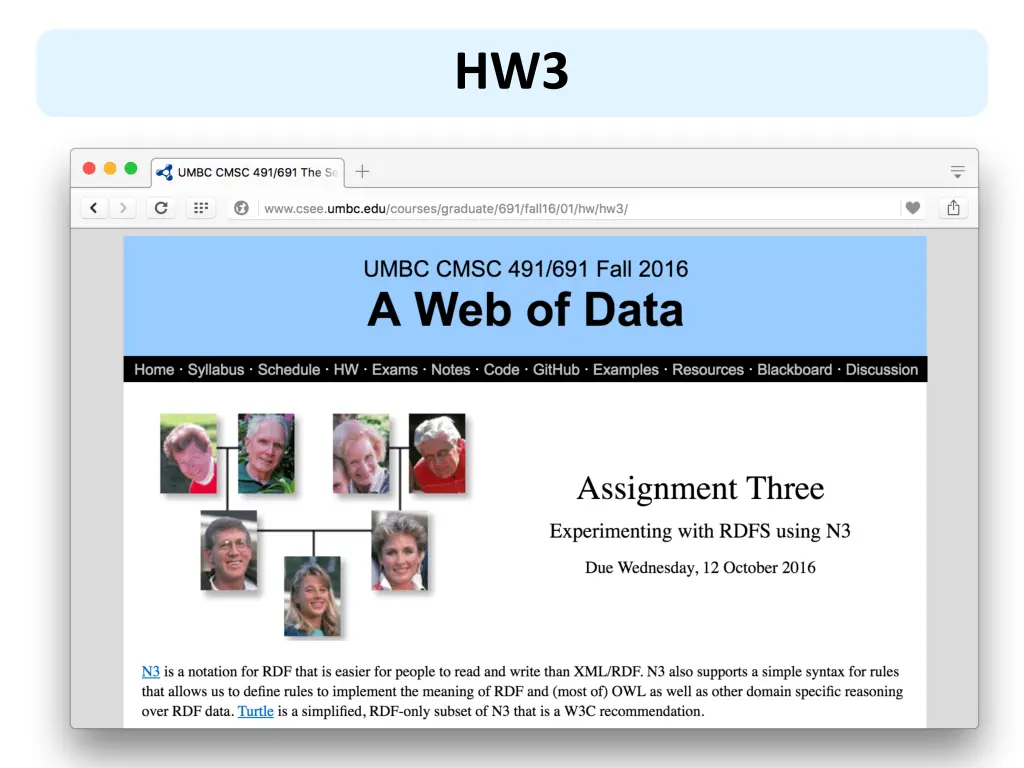Open a new tab with the plus icon
The width and height of the screenshot is (1024, 768).
(x=362, y=171)
